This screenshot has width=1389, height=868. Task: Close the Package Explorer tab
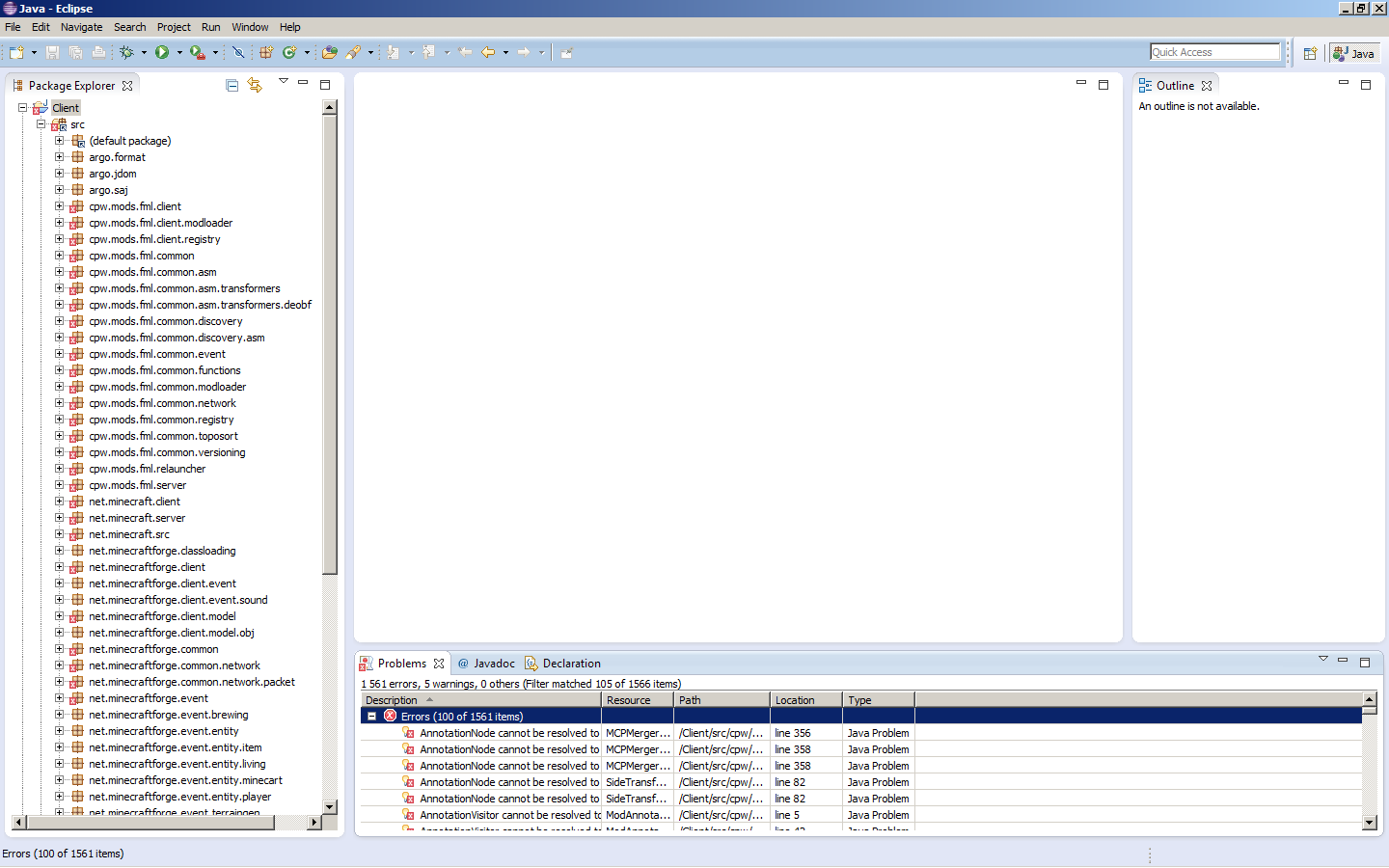coord(127,86)
